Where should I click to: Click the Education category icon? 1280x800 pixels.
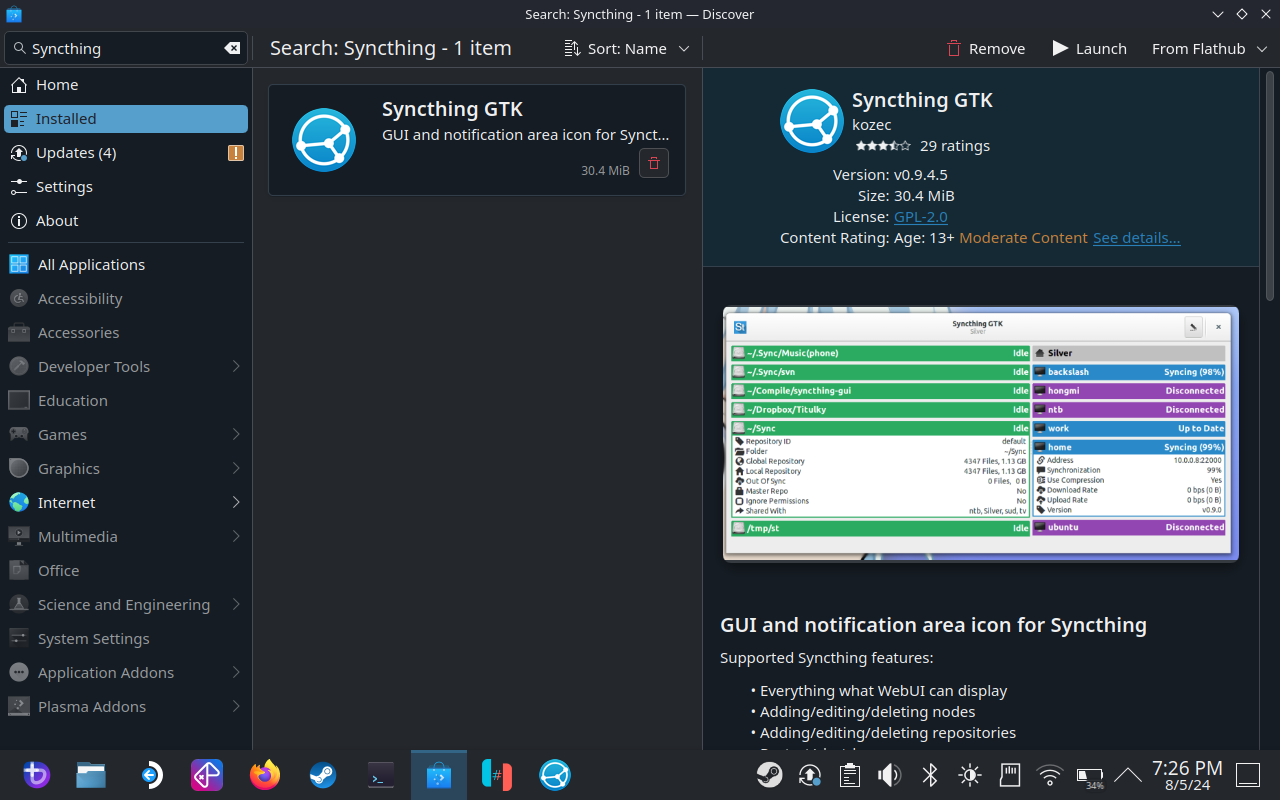(19, 400)
